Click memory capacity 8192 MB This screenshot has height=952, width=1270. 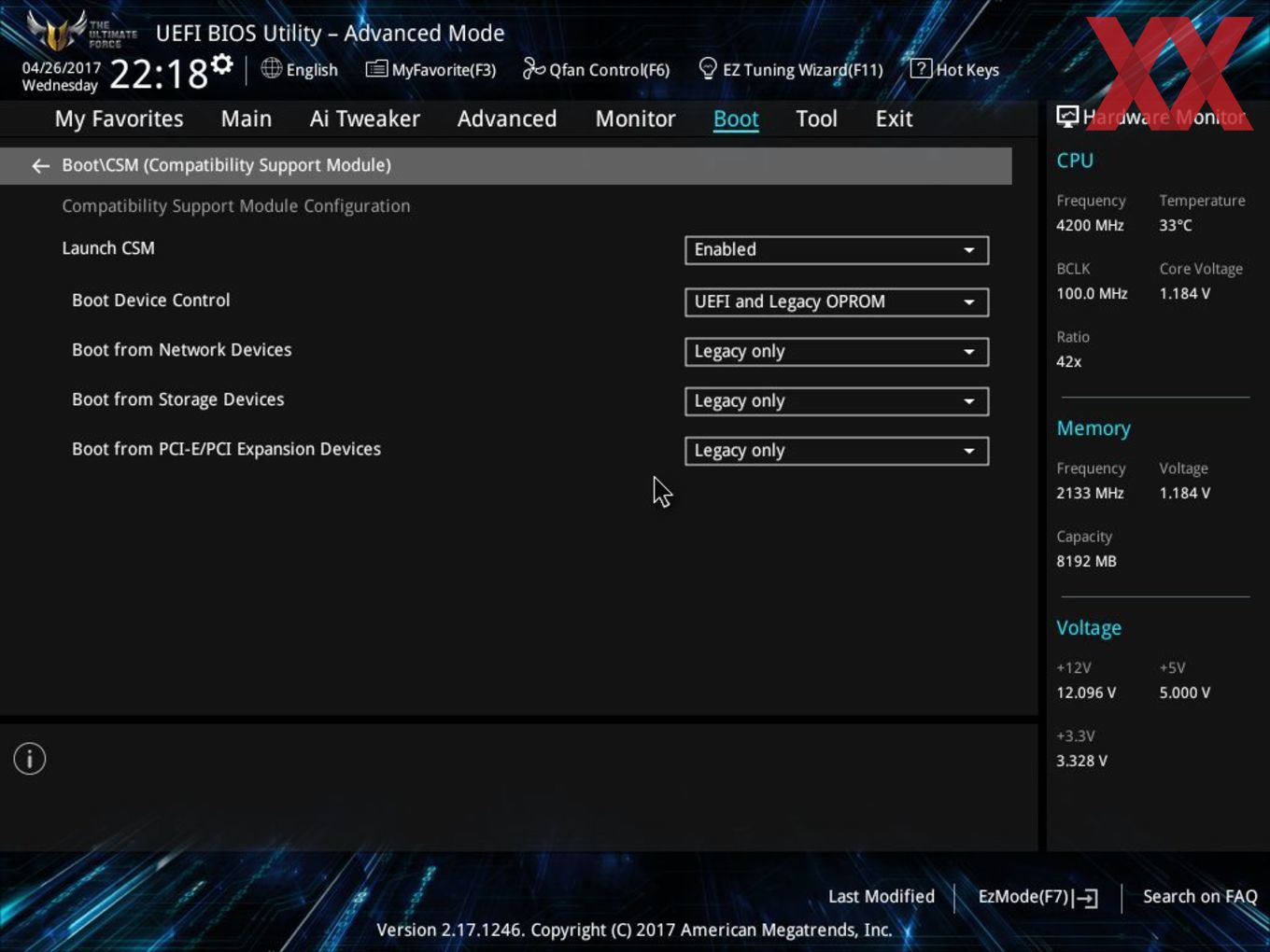point(1086,561)
